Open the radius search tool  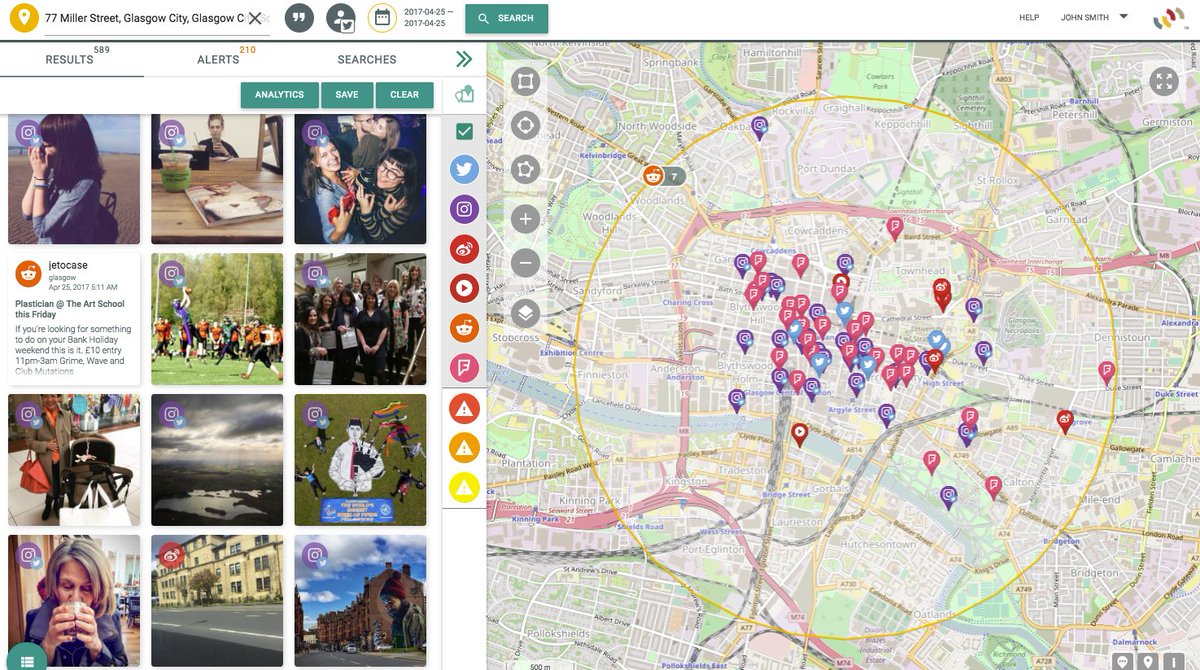pos(525,125)
